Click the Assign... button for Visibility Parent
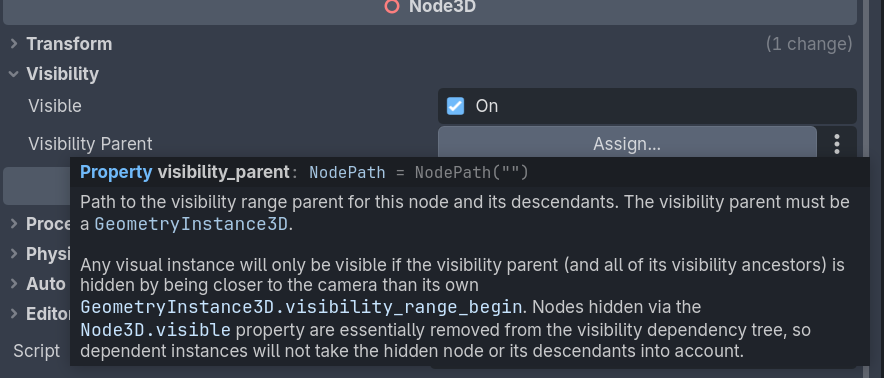Viewport: 884px width, 378px height. [627, 144]
